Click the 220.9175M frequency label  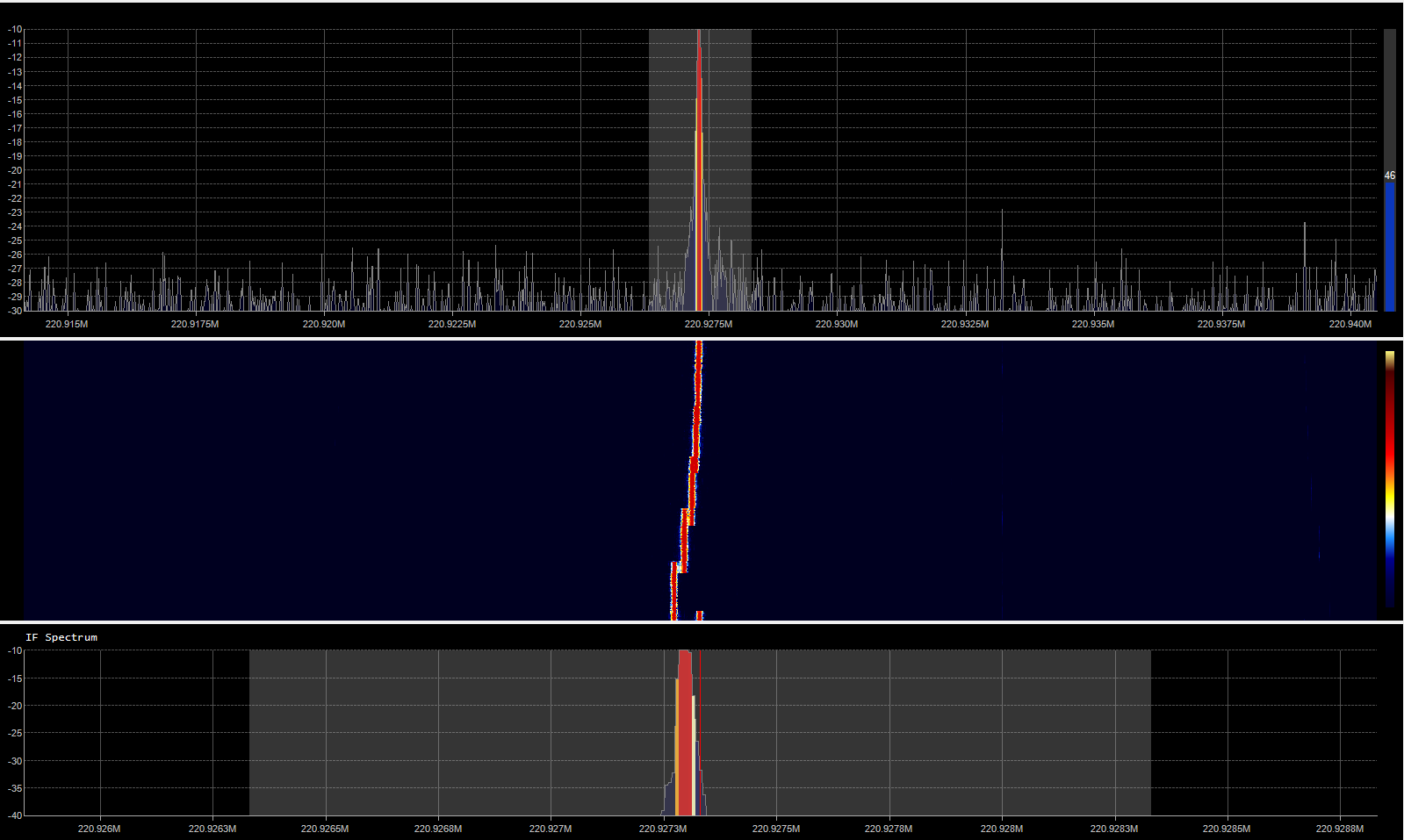point(195,325)
